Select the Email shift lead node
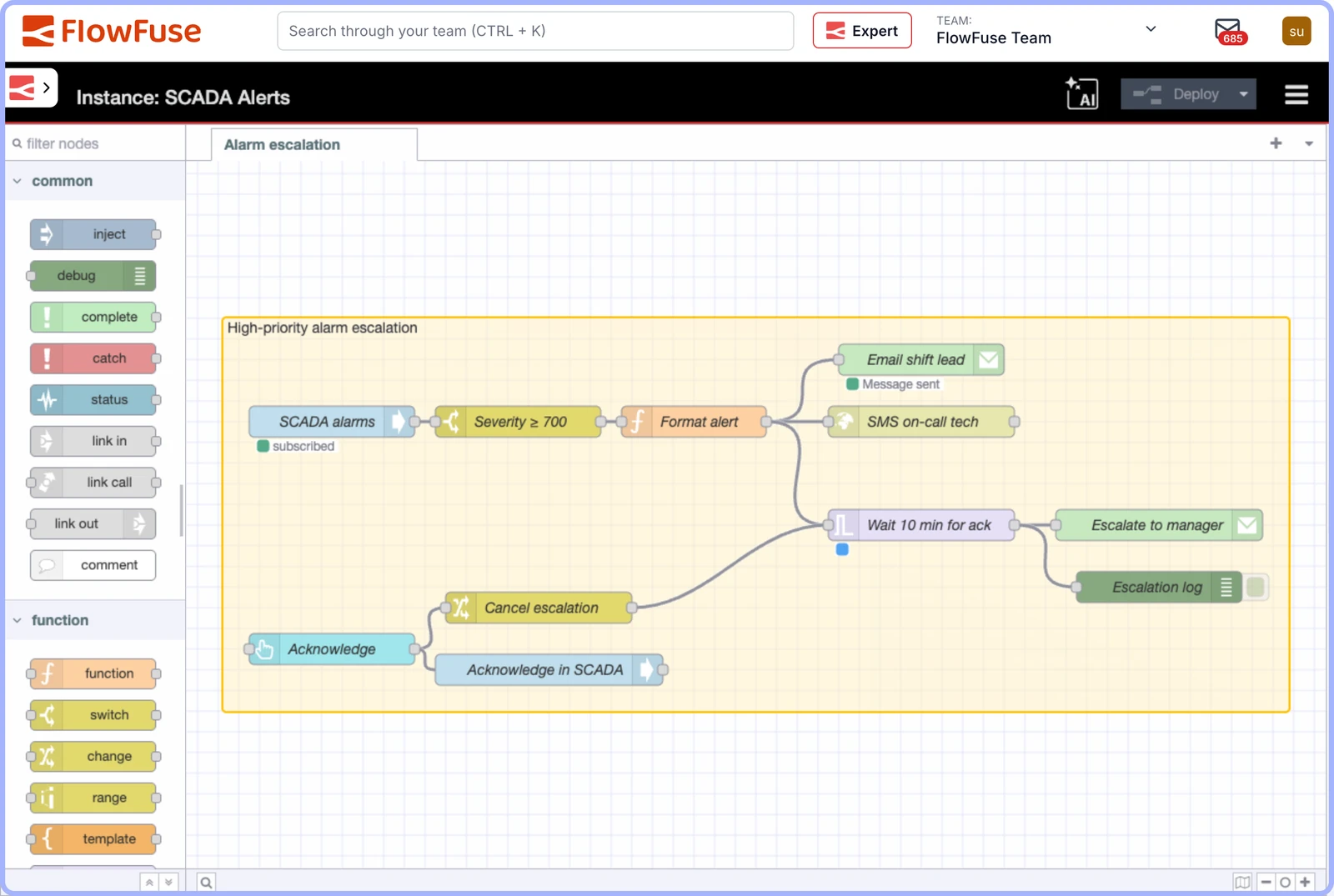Image resolution: width=1334 pixels, height=896 pixels. (920, 359)
